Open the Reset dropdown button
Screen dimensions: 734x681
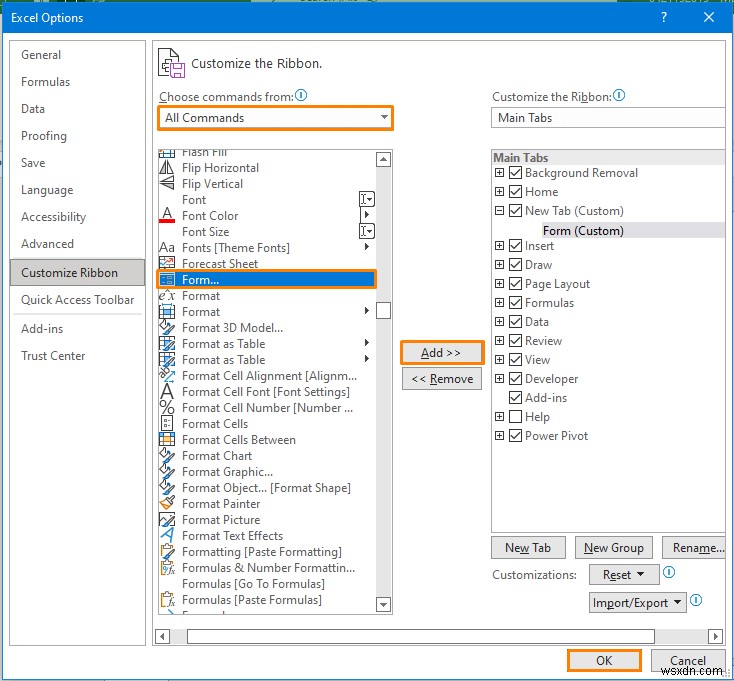[x=624, y=574]
